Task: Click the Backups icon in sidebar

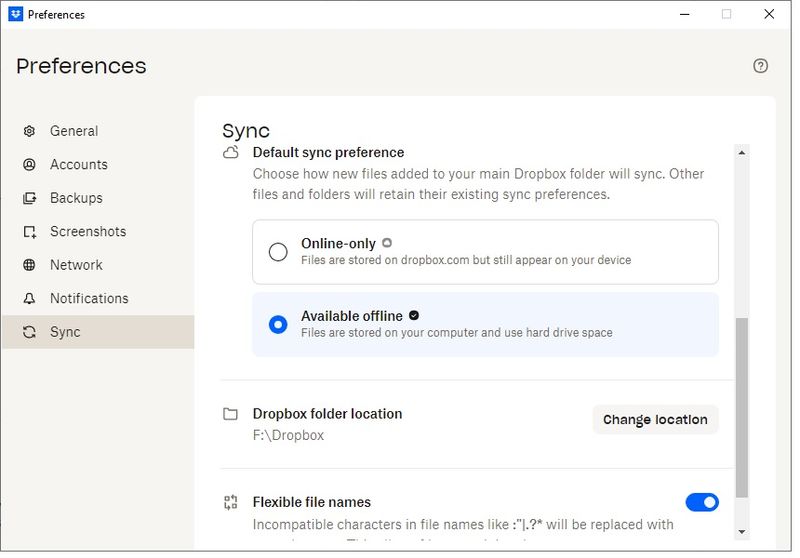Action: [29, 198]
